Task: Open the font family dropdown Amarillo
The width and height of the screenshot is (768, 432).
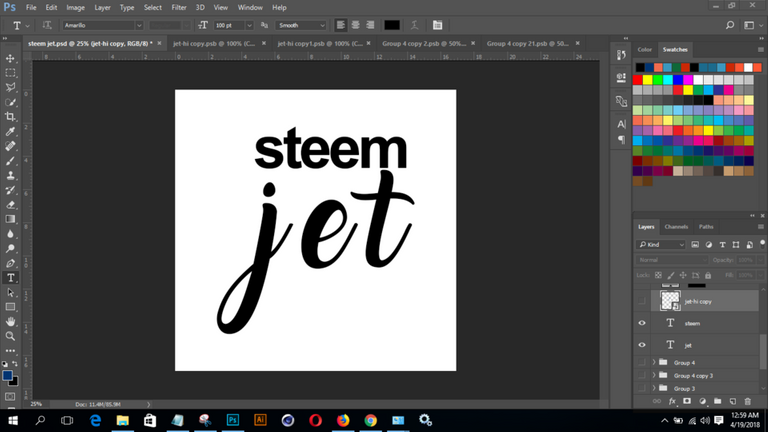Action: [x=102, y=25]
